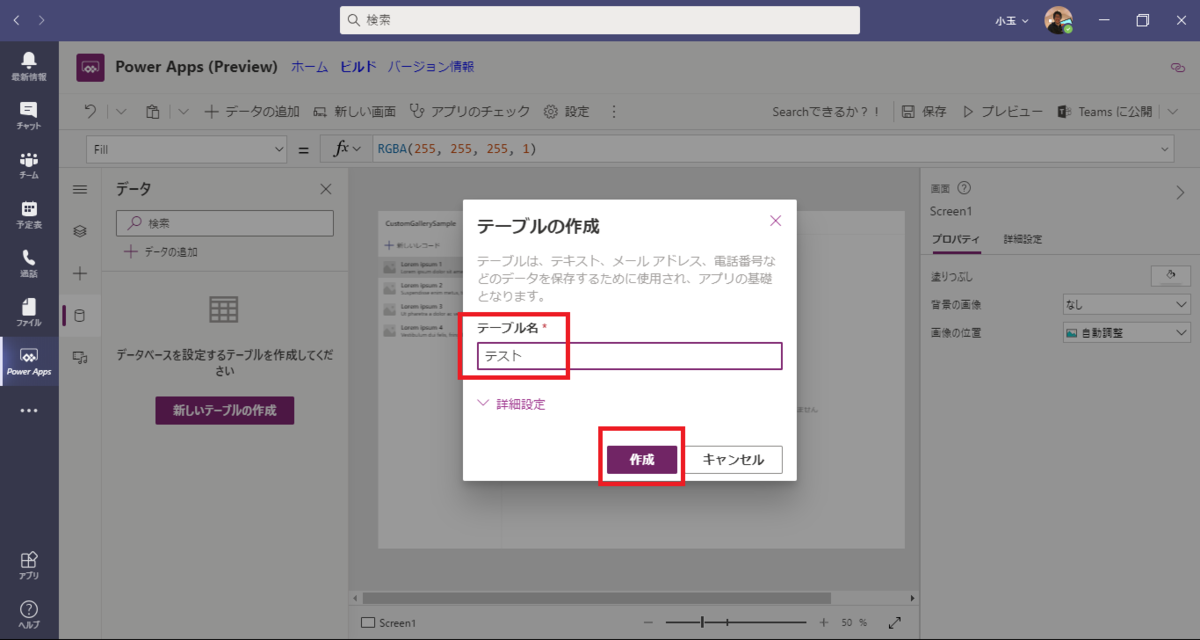Click the link icon at top right
1200x640 pixels.
click(1177, 67)
